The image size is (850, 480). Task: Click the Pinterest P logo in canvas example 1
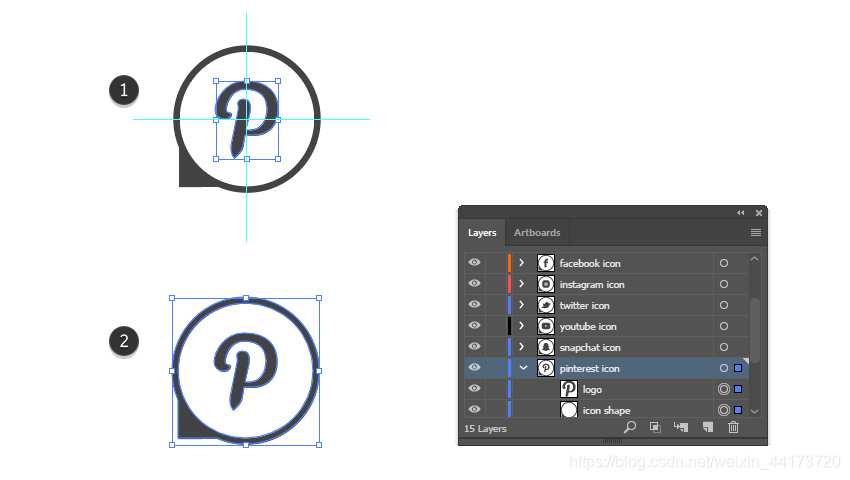pos(245,119)
